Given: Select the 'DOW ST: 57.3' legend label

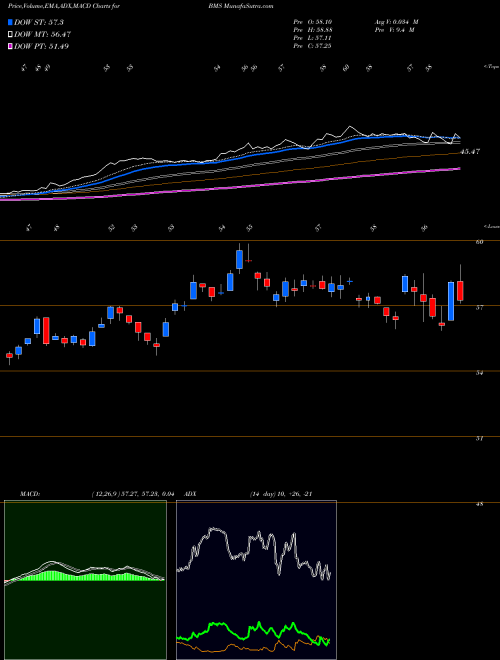Looking at the screenshot, I should [39, 22].
